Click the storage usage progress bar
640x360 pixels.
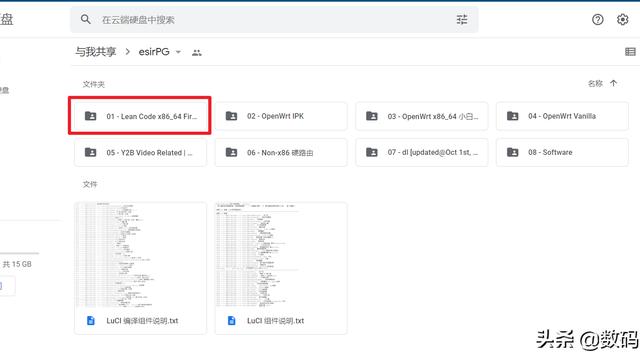click(20, 253)
